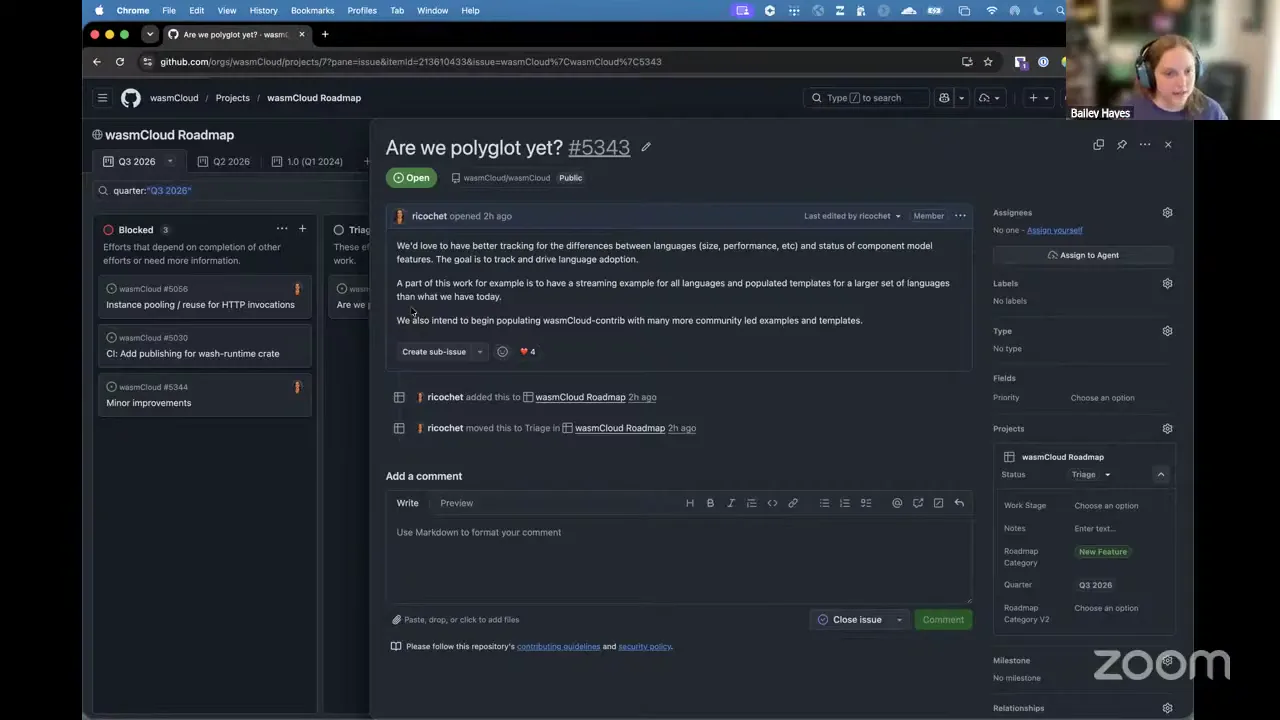Image resolution: width=1280 pixels, height=720 pixels.
Task: Add a cross-reference in the comment
Action: pyautogui.click(x=918, y=503)
